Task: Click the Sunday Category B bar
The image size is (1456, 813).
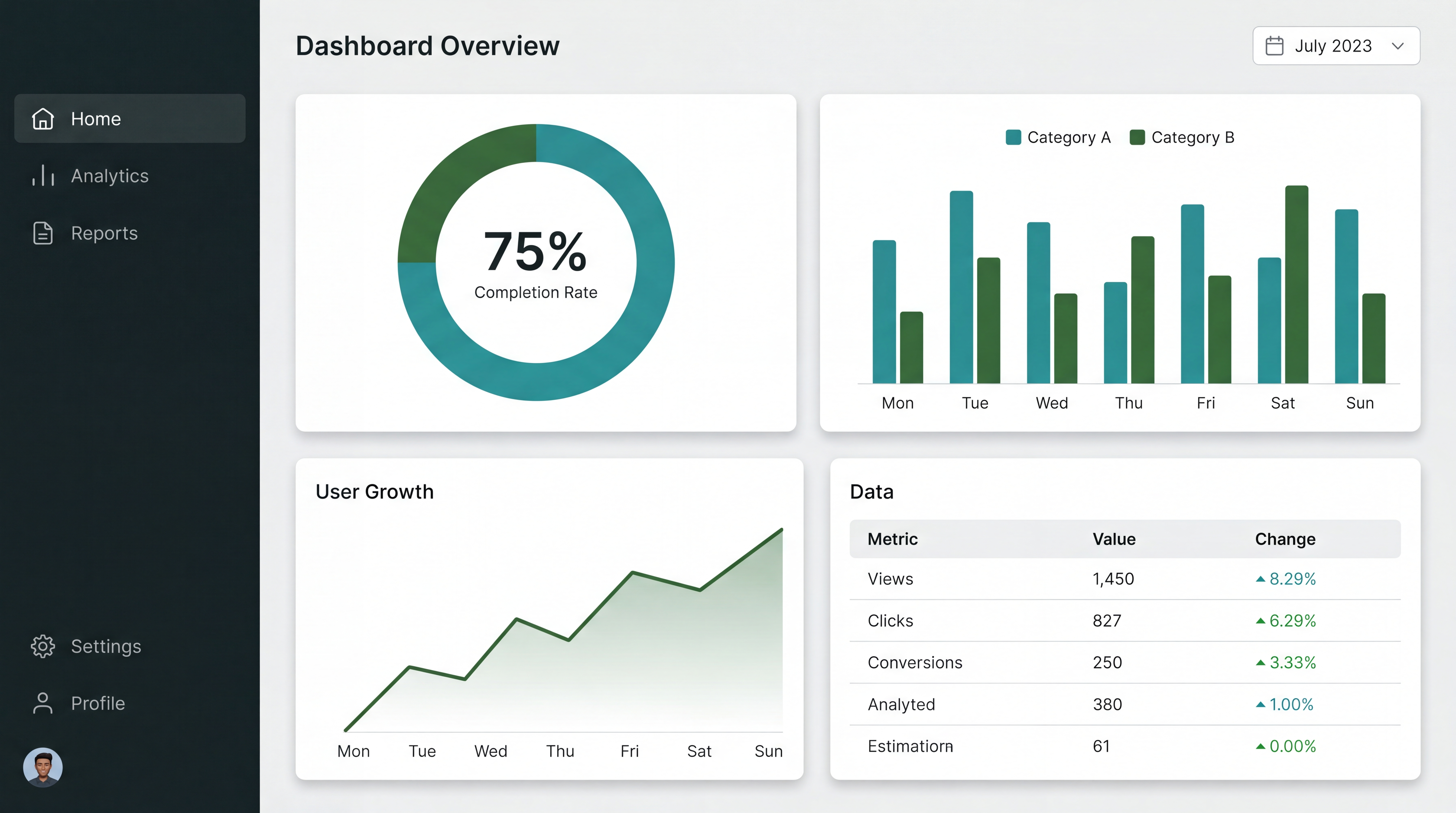Action: [1373, 338]
